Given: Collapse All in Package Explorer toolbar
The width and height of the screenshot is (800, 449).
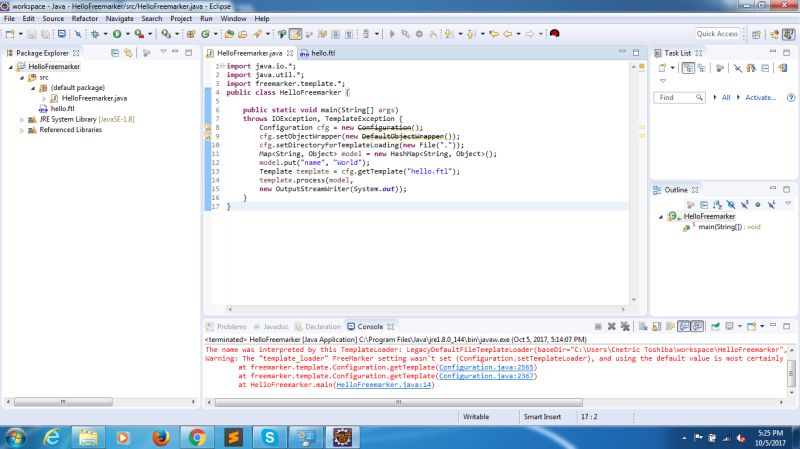Looking at the screenshot, I should pyautogui.click(x=115, y=53).
